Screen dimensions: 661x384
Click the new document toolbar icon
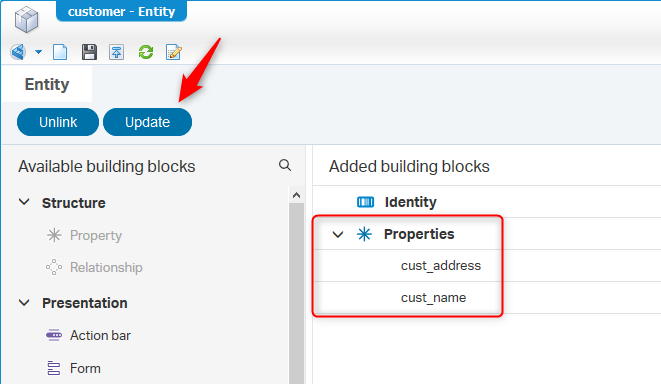[60, 52]
